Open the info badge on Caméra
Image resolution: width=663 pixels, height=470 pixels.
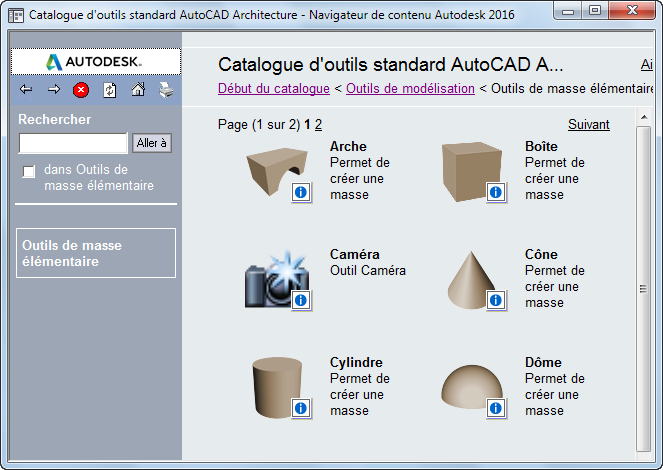pos(301,301)
